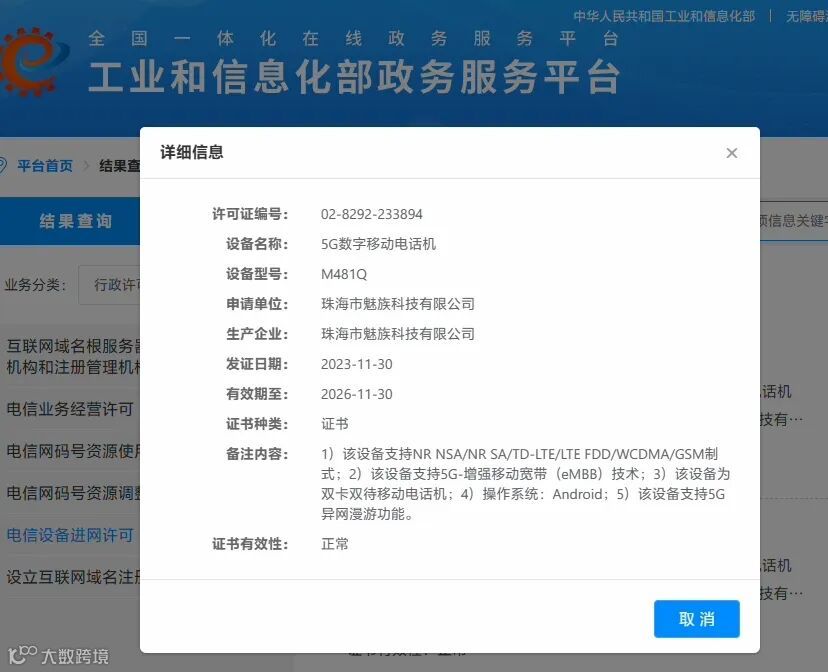The height and width of the screenshot is (672, 828).
Task: Click 申请单位 value 珠海市魅族科技有限公司
Action: point(398,304)
